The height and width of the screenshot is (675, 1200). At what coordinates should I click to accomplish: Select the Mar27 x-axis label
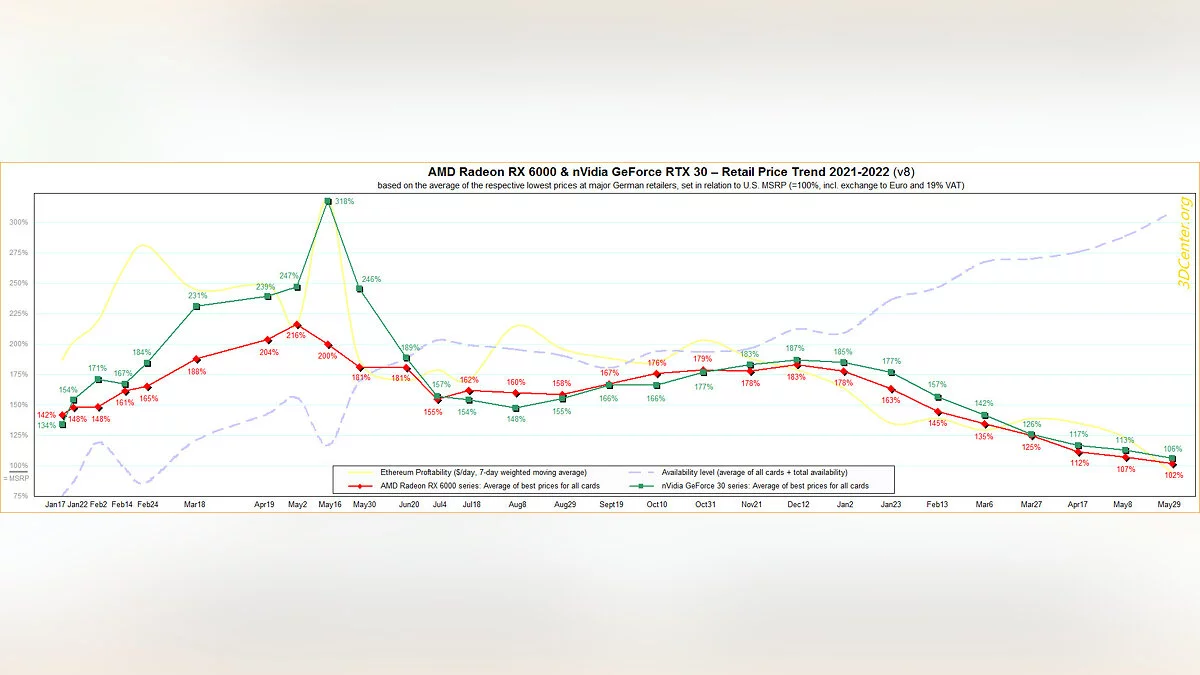tap(1032, 506)
